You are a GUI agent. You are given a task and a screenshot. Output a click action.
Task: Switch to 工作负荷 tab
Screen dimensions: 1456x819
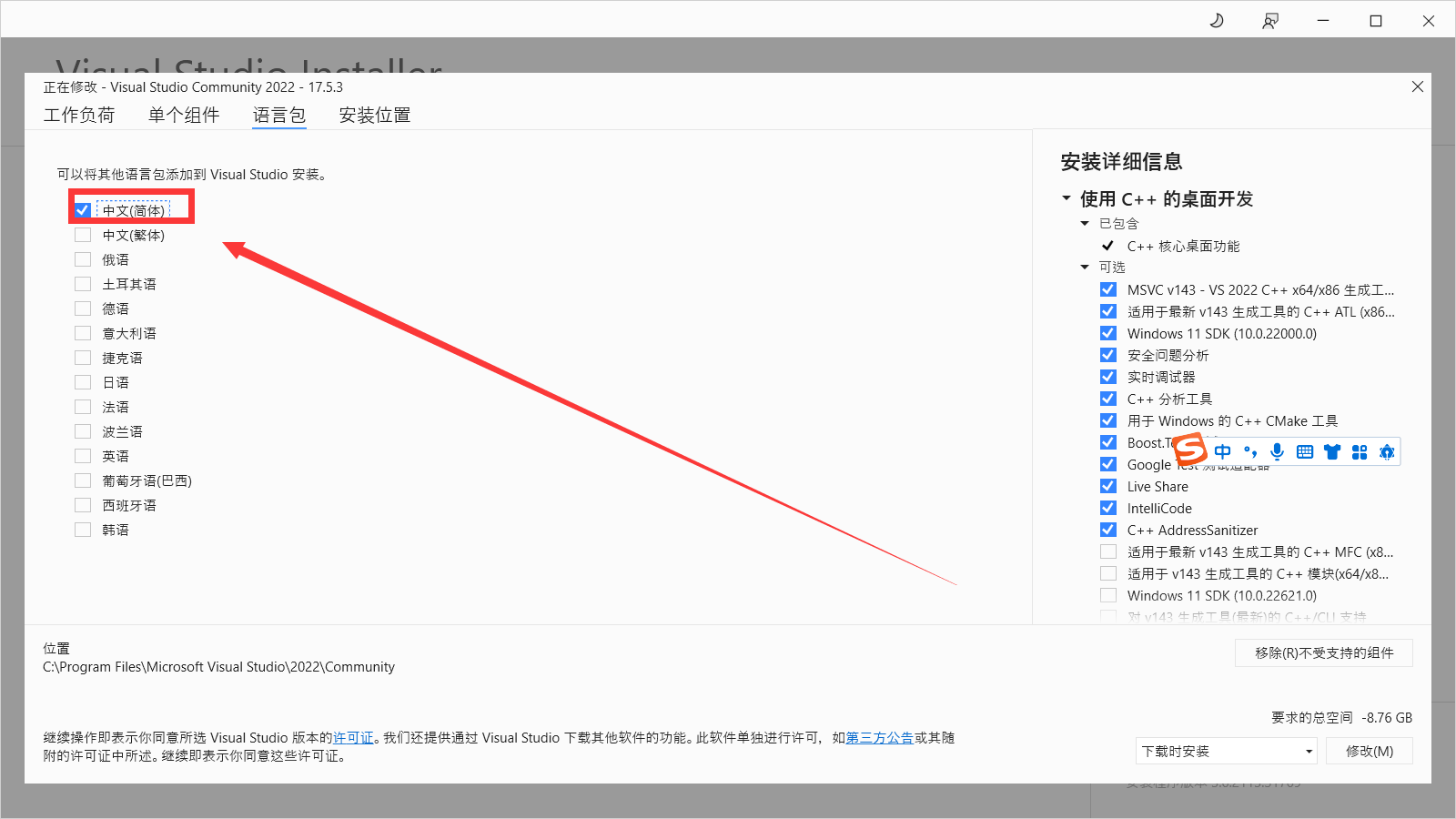(79, 116)
